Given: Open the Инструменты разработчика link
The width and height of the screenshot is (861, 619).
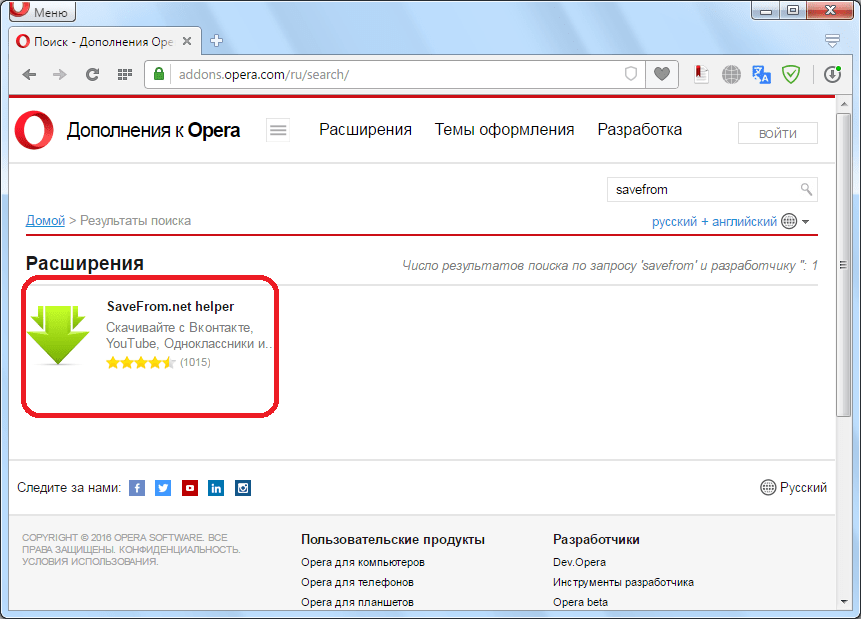Looking at the screenshot, I should (x=623, y=582).
